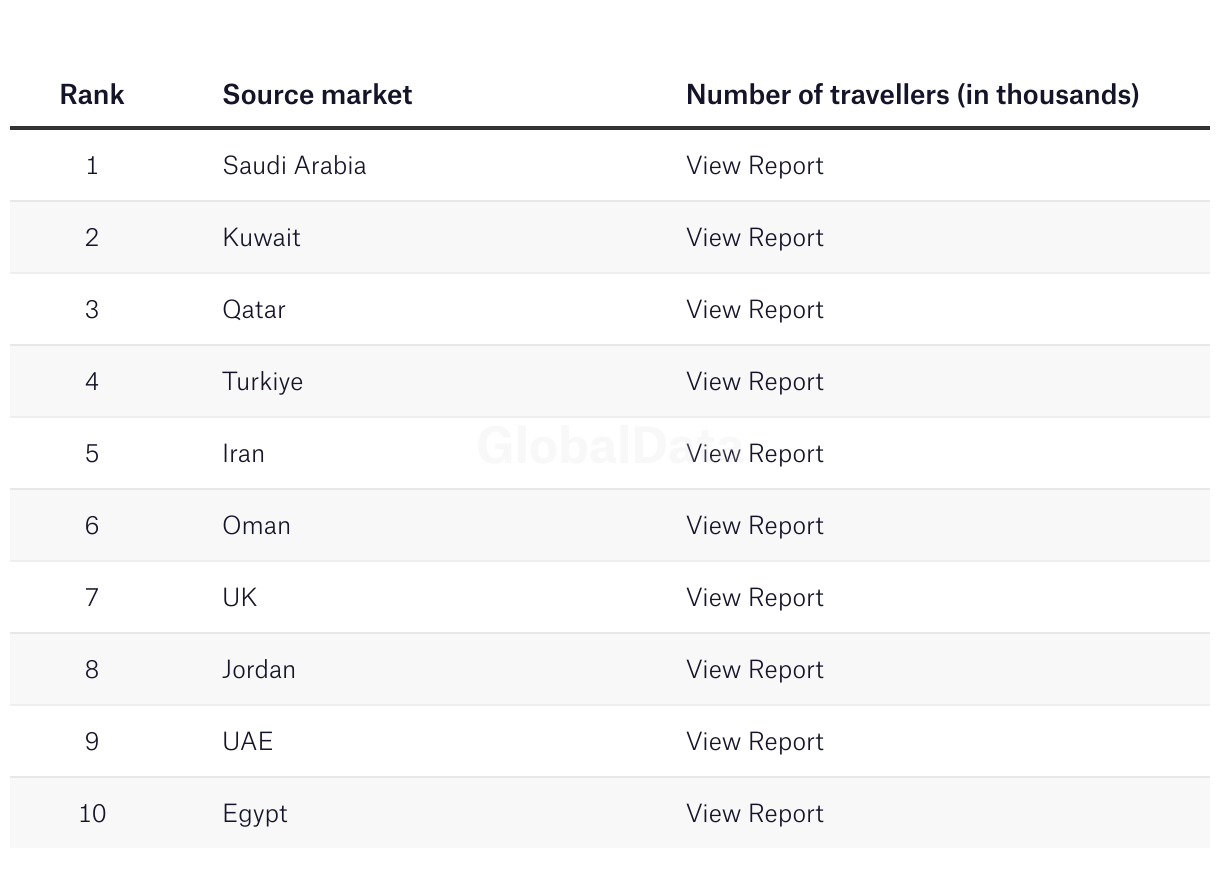1220x890 pixels.
Task: Click the Rank column header
Action: point(92,95)
